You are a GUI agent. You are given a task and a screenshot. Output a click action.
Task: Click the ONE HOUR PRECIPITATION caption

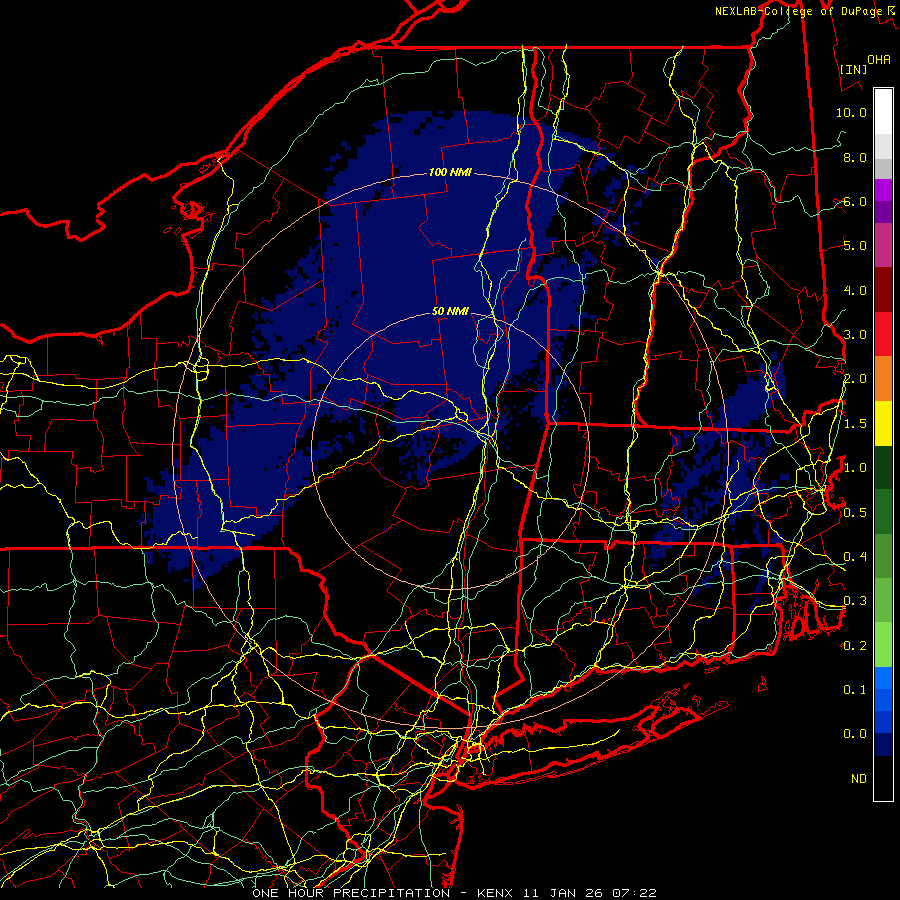pos(351,893)
